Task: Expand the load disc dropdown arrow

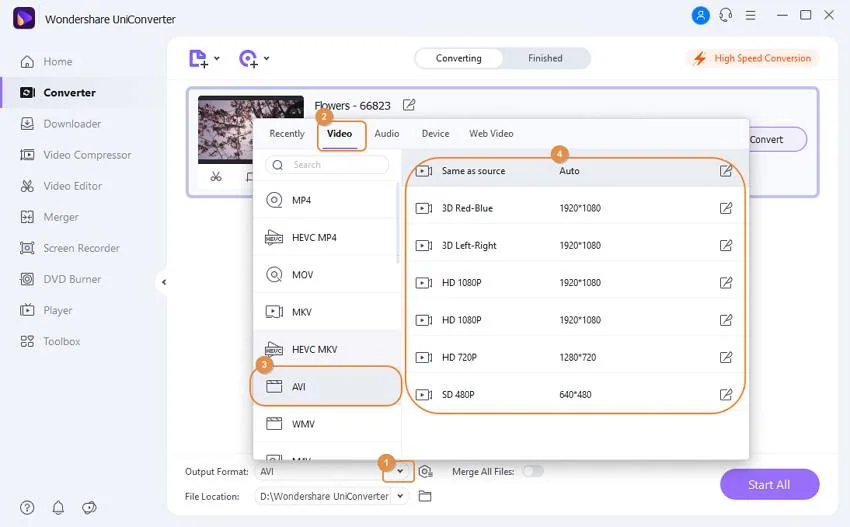Action: 267,59
